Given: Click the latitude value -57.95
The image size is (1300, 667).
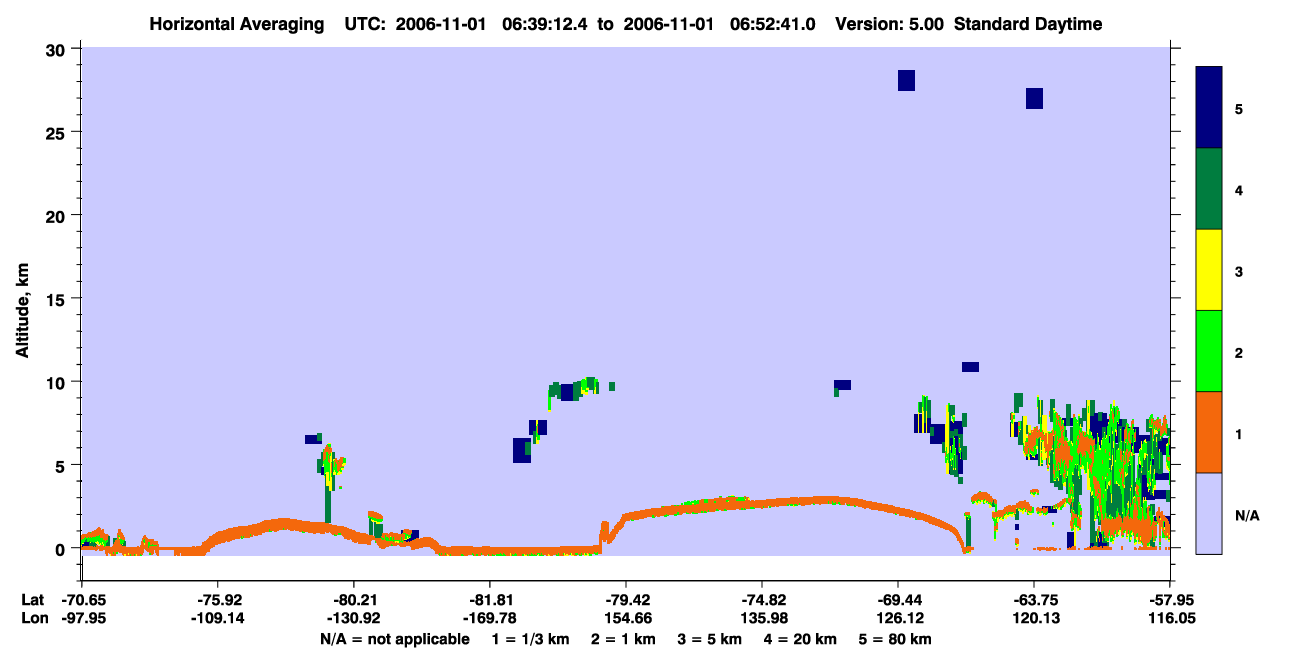Looking at the screenshot, I should coord(1170,600).
